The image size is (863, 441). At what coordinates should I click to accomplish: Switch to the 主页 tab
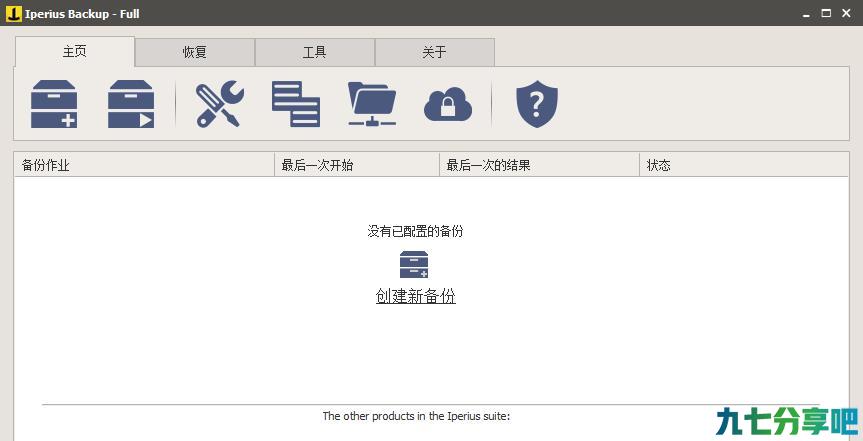(x=74, y=52)
